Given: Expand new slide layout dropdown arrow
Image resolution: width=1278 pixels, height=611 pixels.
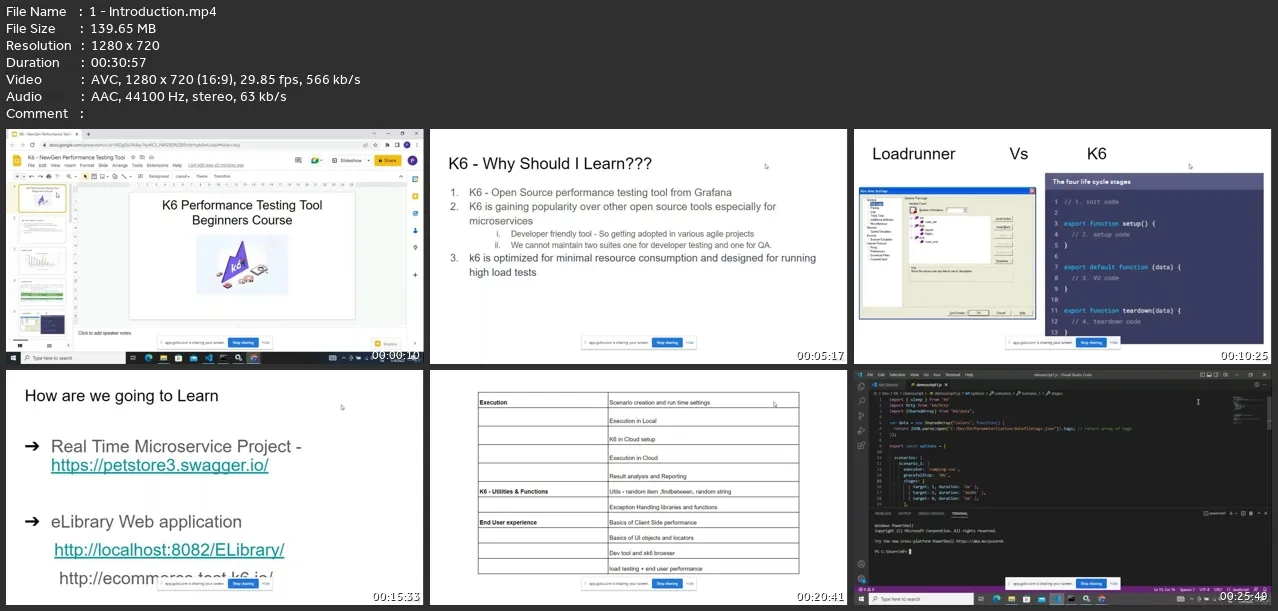Looking at the screenshot, I should pos(24,176).
